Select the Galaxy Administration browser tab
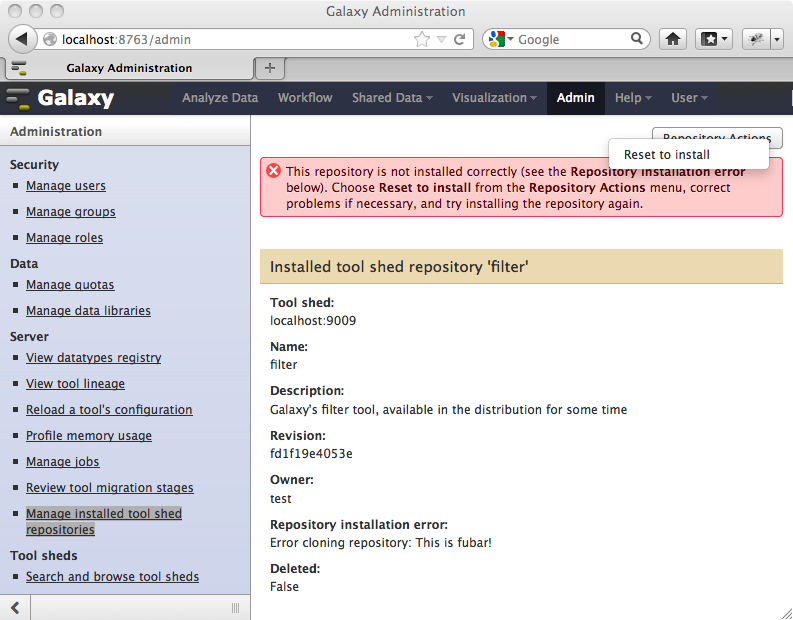Screen dimensions: 793x620 [129, 68]
